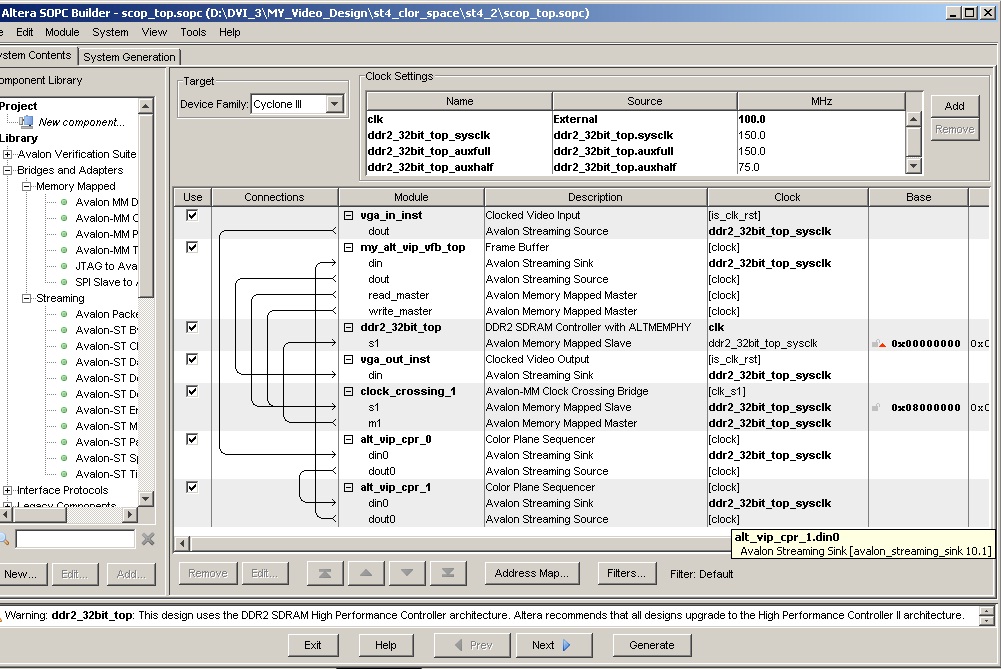Screen dimensions: 1001x669
Task: Expand the Interface Protocols tree node
Action: coord(8,490)
